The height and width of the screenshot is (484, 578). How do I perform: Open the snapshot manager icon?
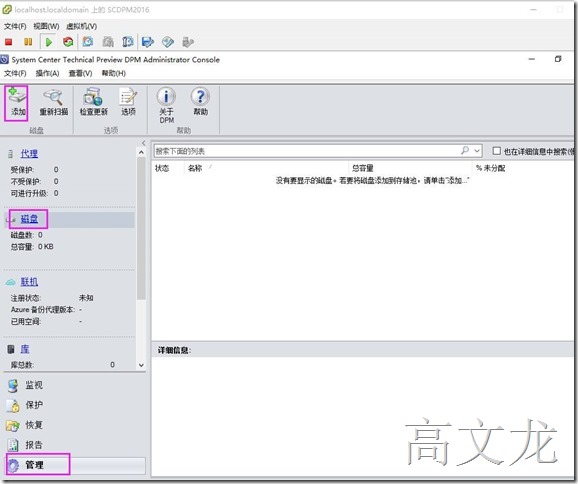[128, 42]
